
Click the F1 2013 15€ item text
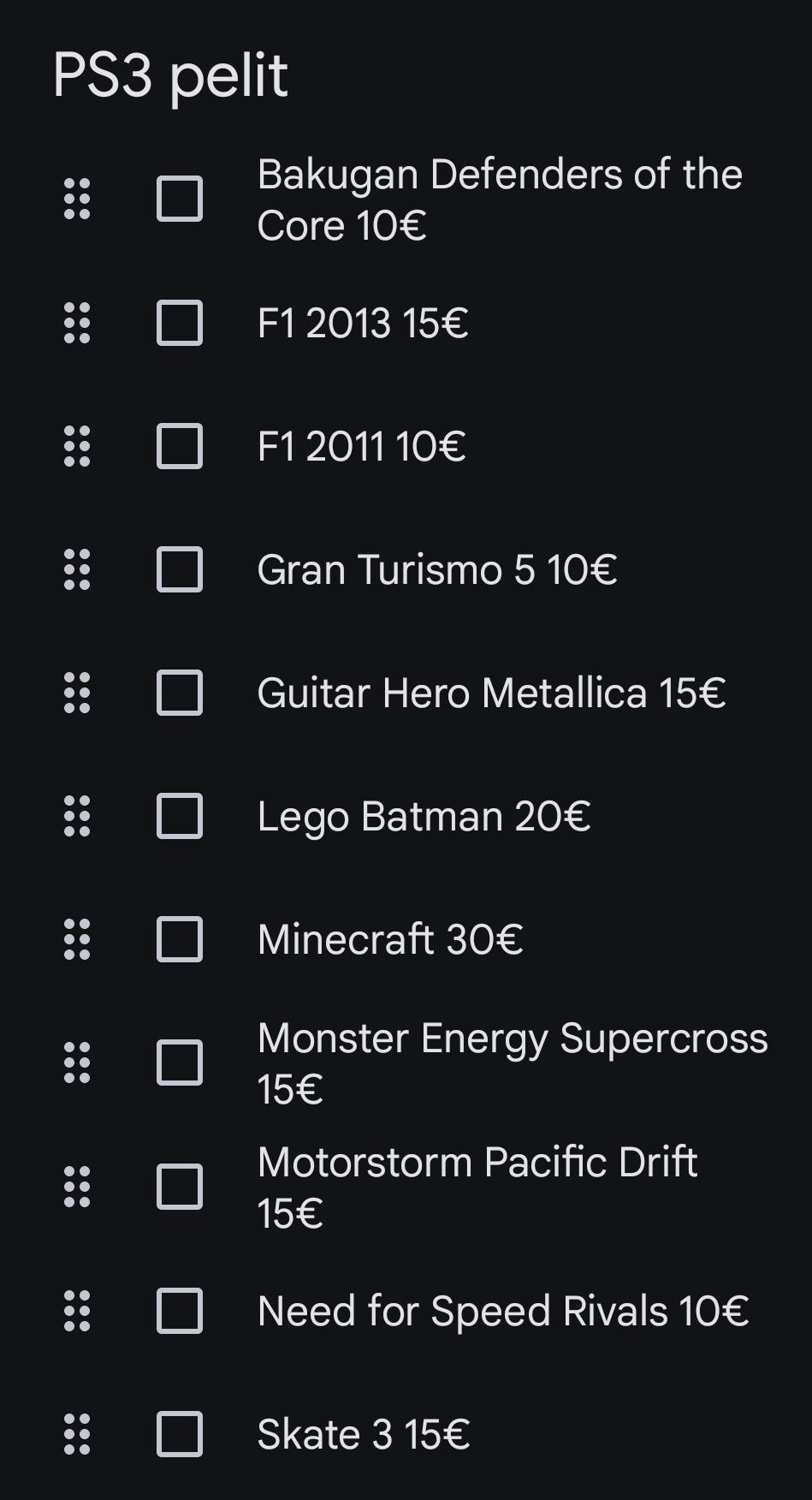[x=363, y=324]
